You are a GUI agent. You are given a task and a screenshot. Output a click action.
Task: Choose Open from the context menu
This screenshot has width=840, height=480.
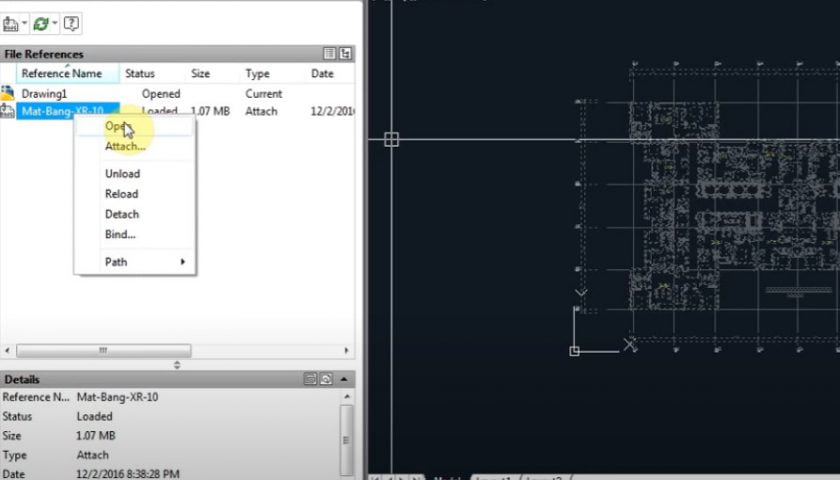pyautogui.click(x=116, y=127)
